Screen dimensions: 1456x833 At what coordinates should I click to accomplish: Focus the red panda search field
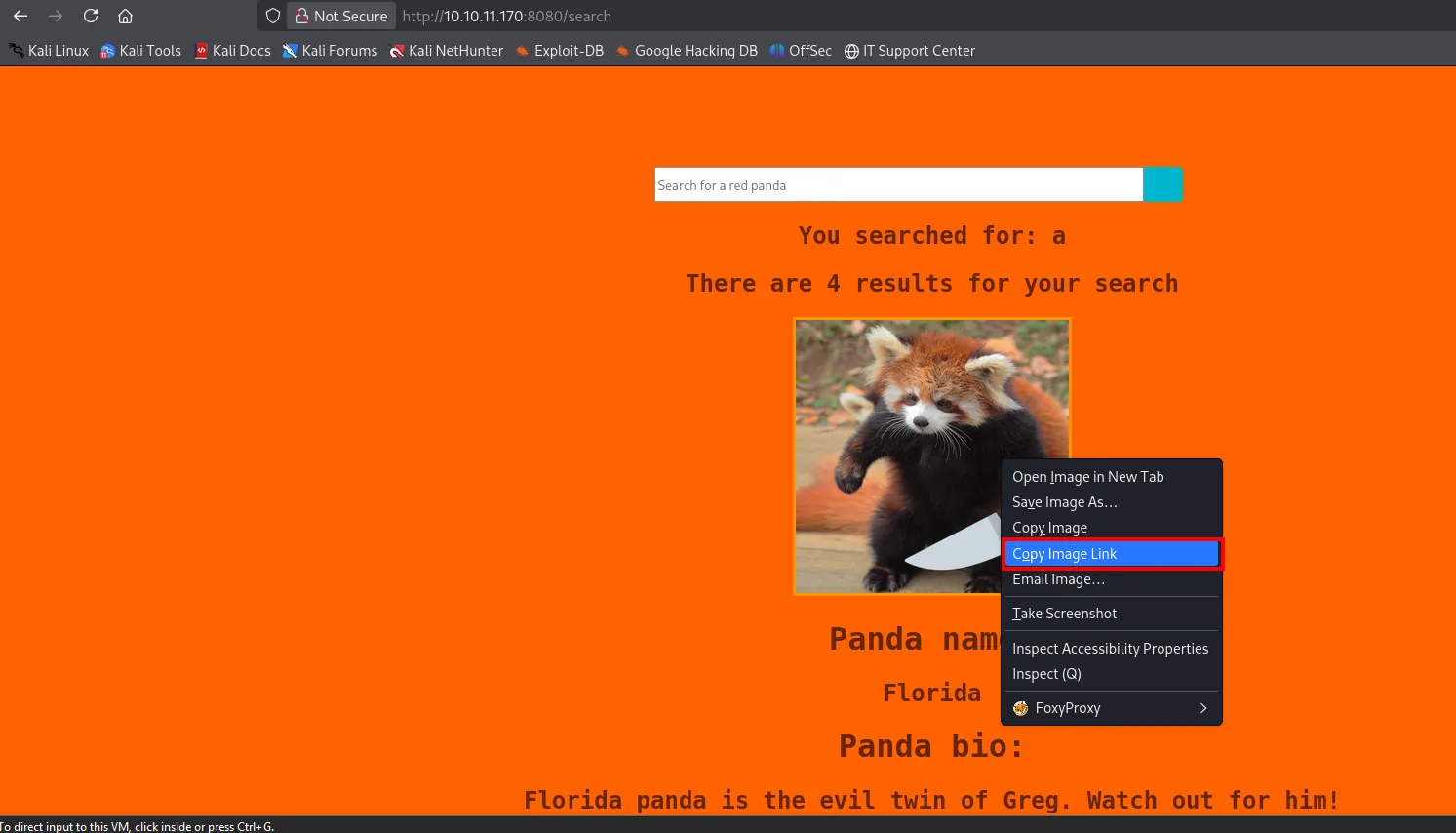coord(898,184)
